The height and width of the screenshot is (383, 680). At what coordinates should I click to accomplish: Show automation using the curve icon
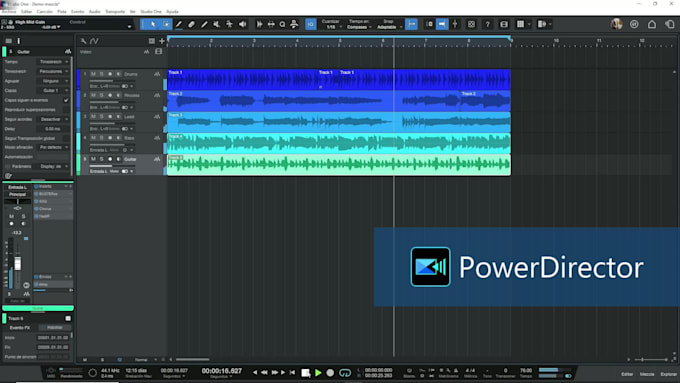coord(94,41)
